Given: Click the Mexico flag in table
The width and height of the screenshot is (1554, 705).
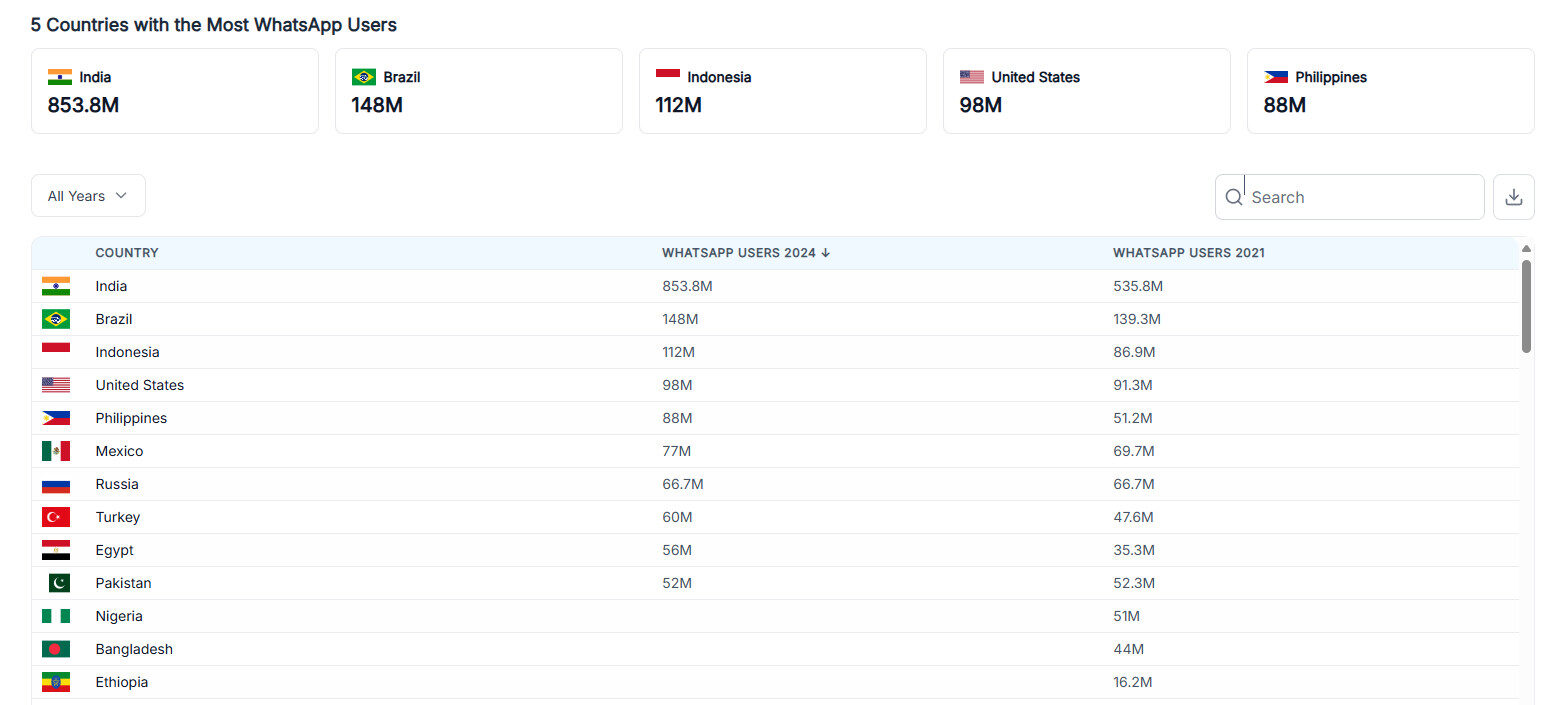Looking at the screenshot, I should click(x=56, y=451).
